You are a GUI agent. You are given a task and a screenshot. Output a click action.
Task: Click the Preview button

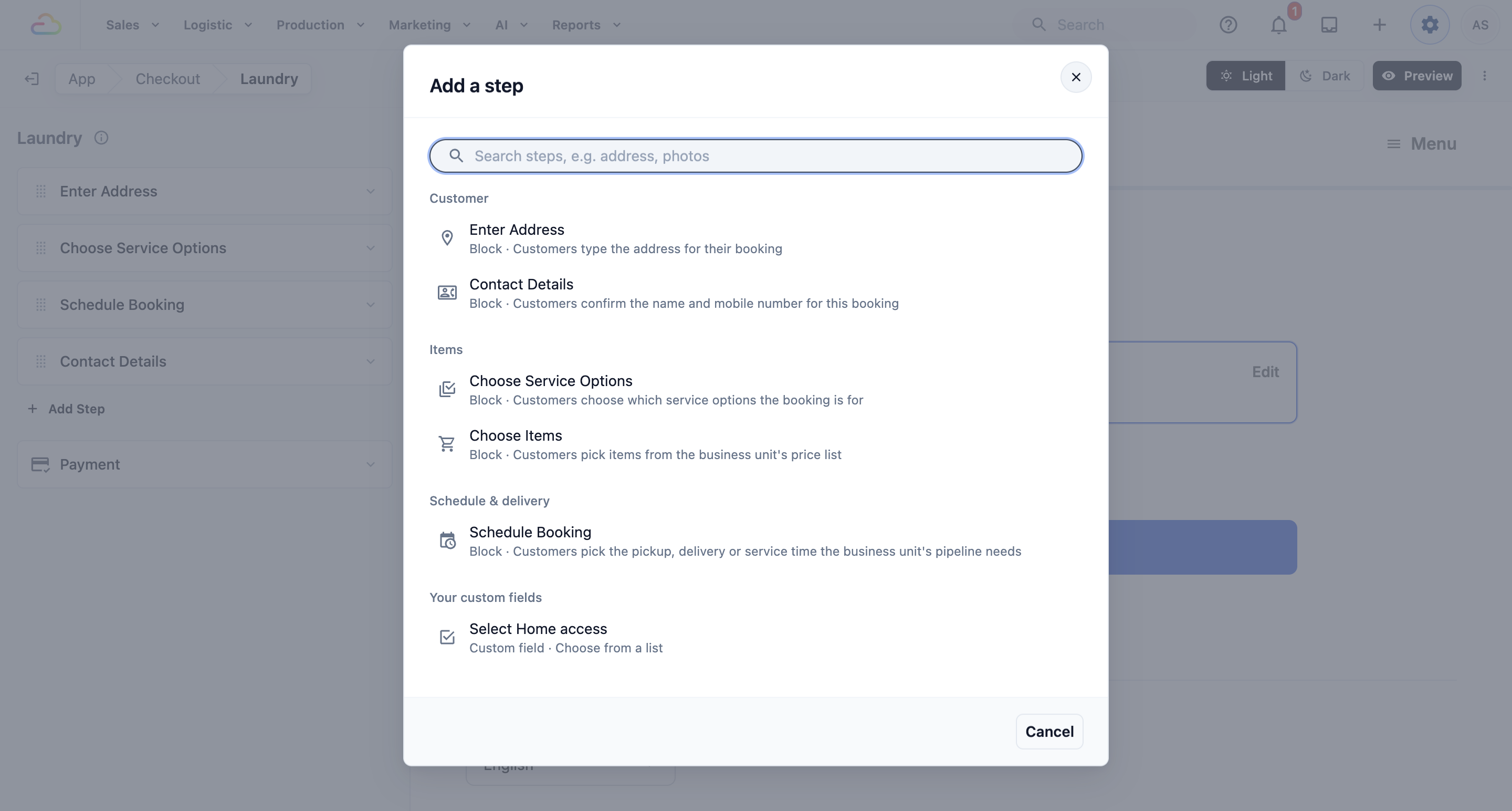[1416, 76]
